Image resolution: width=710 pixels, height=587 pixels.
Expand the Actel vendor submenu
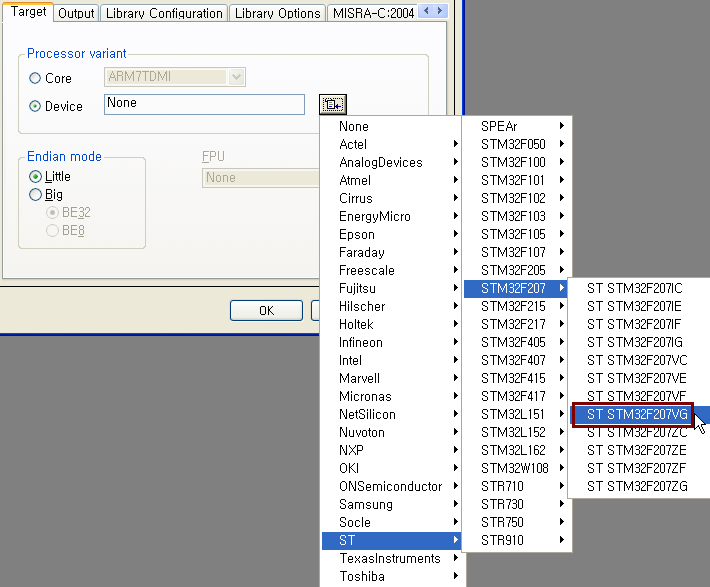click(x=391, y=144)
